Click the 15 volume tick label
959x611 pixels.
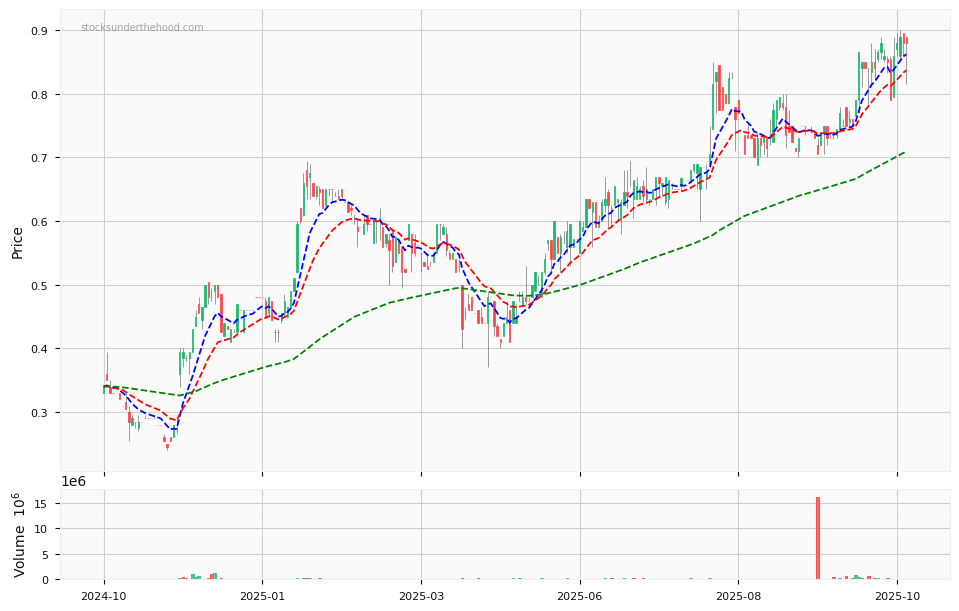(42, 503)
